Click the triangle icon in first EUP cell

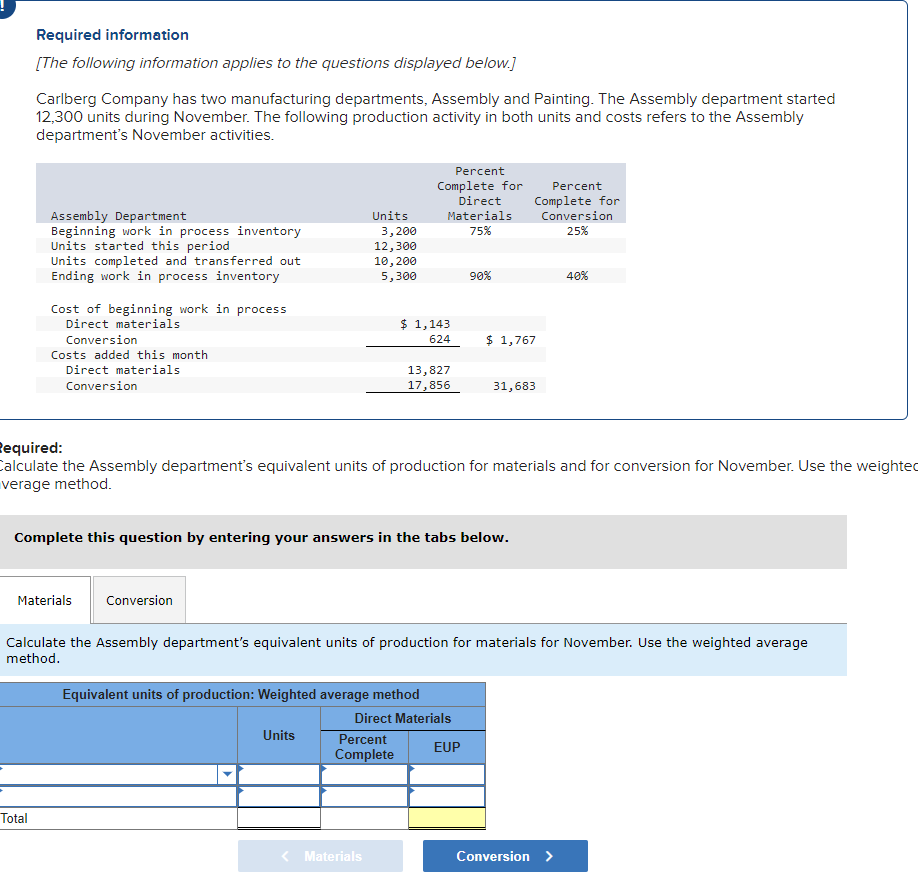pos(410,767)
